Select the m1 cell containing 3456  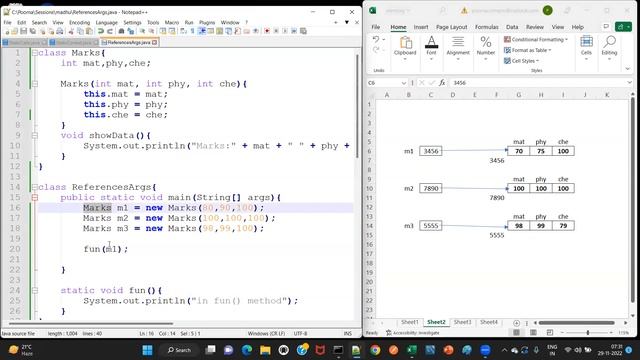431,151
